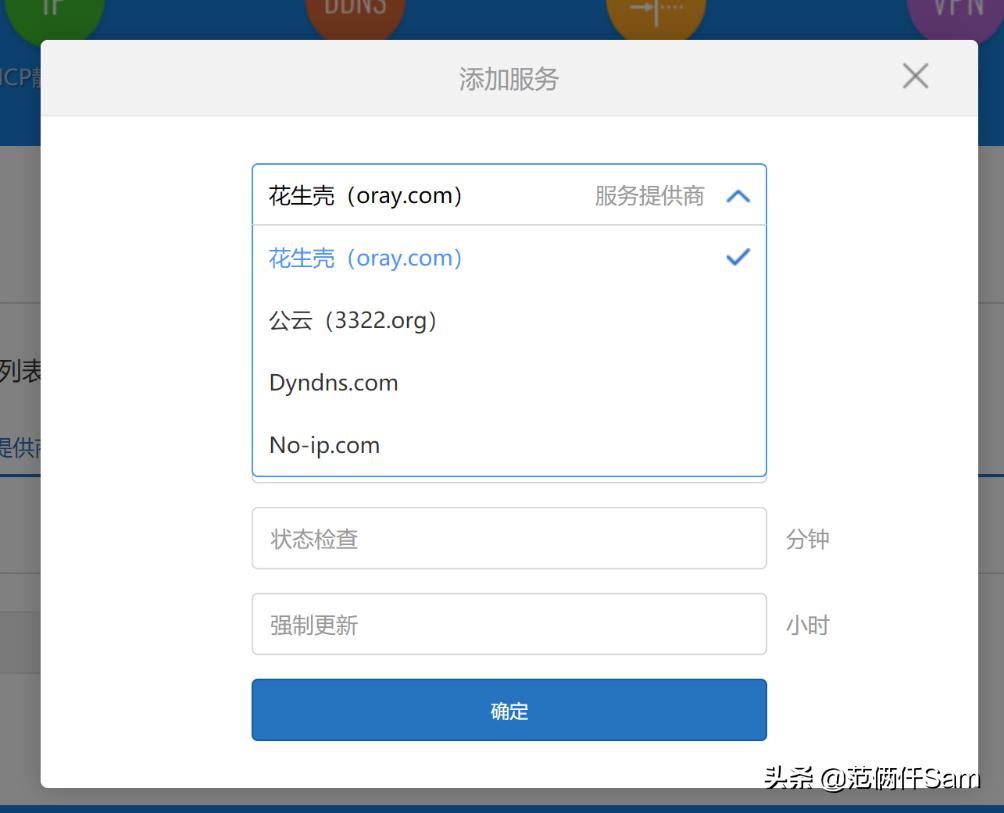Viewport: 1004px width, 813px height.
Task: Select the highlighted 花生壳（oray.com）list option
Action: (365, 257)
